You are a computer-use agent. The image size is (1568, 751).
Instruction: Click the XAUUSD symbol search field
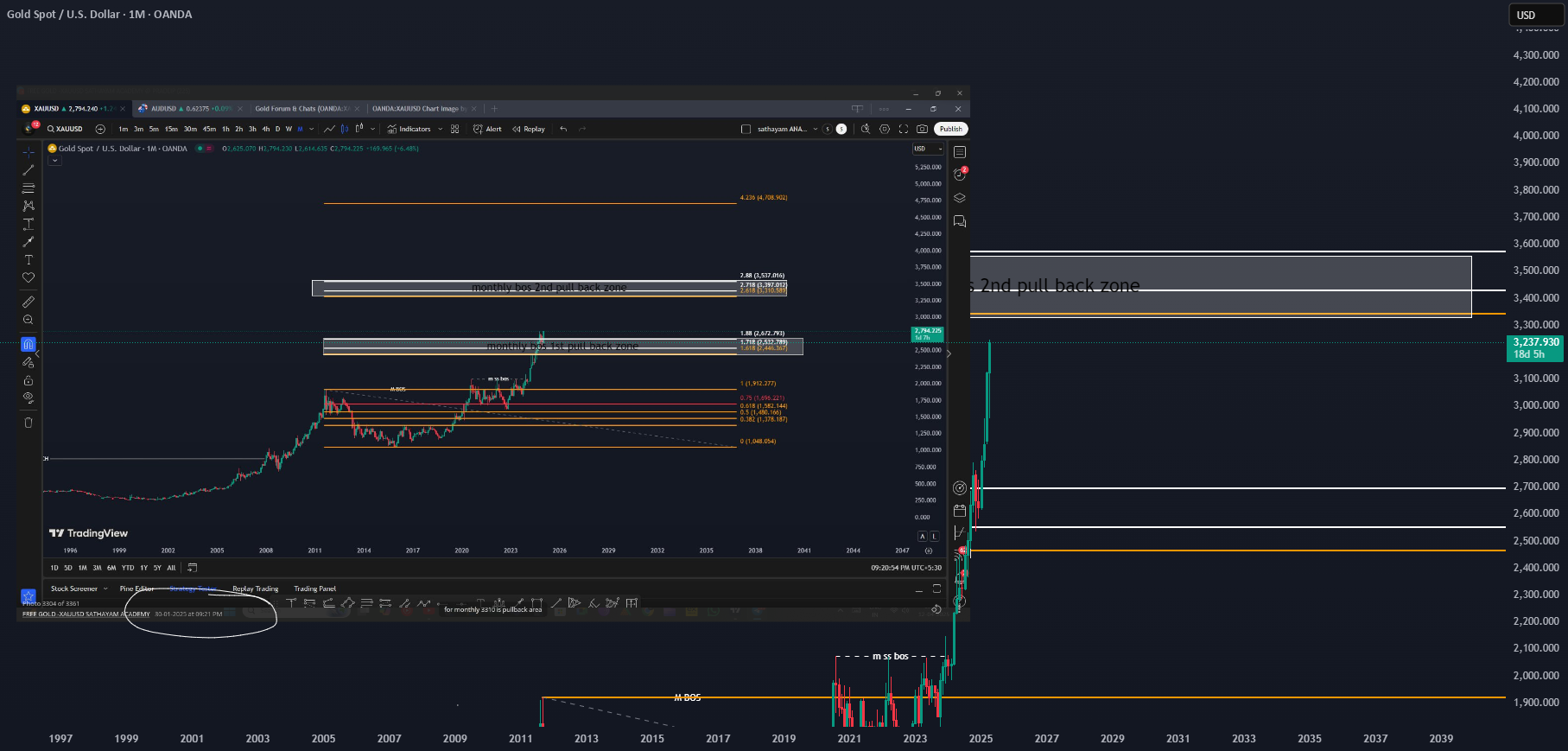pyautogui.click(x=66, y=129)
